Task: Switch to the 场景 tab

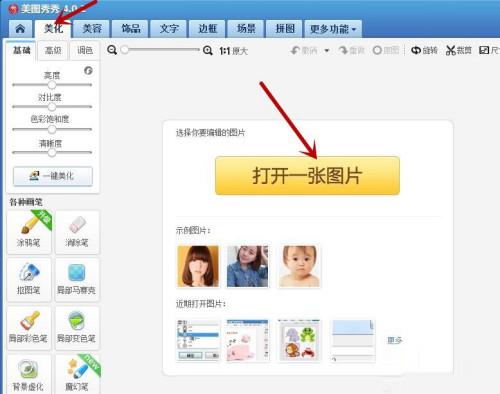Action: (x=246, y=29)
